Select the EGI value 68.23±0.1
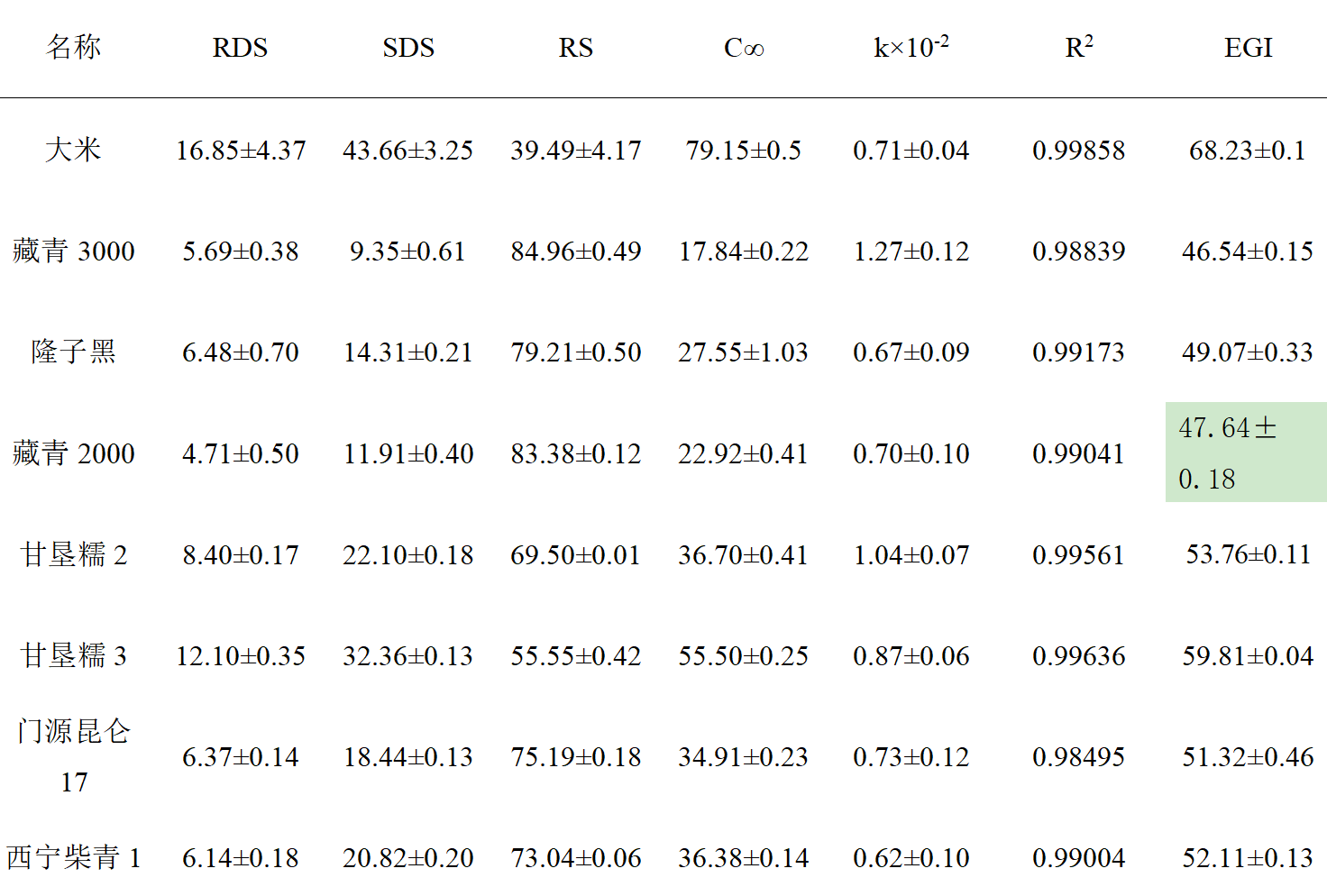Image resolution: width=1327 pixels, height=896 pixels. pos(1248,151)
